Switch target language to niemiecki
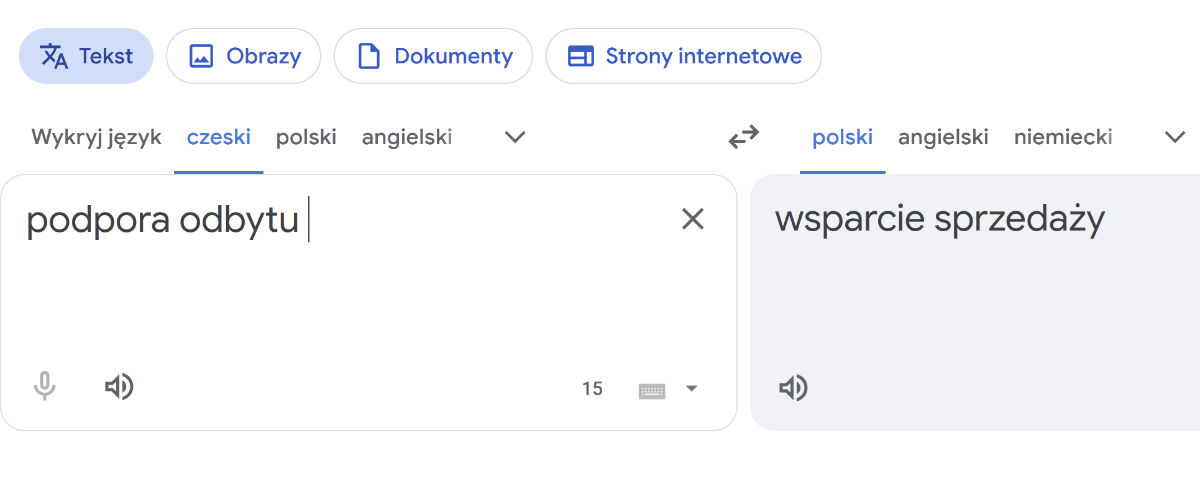The image size is (1200, 482). pyautogui.click(x=1063, y=137)
